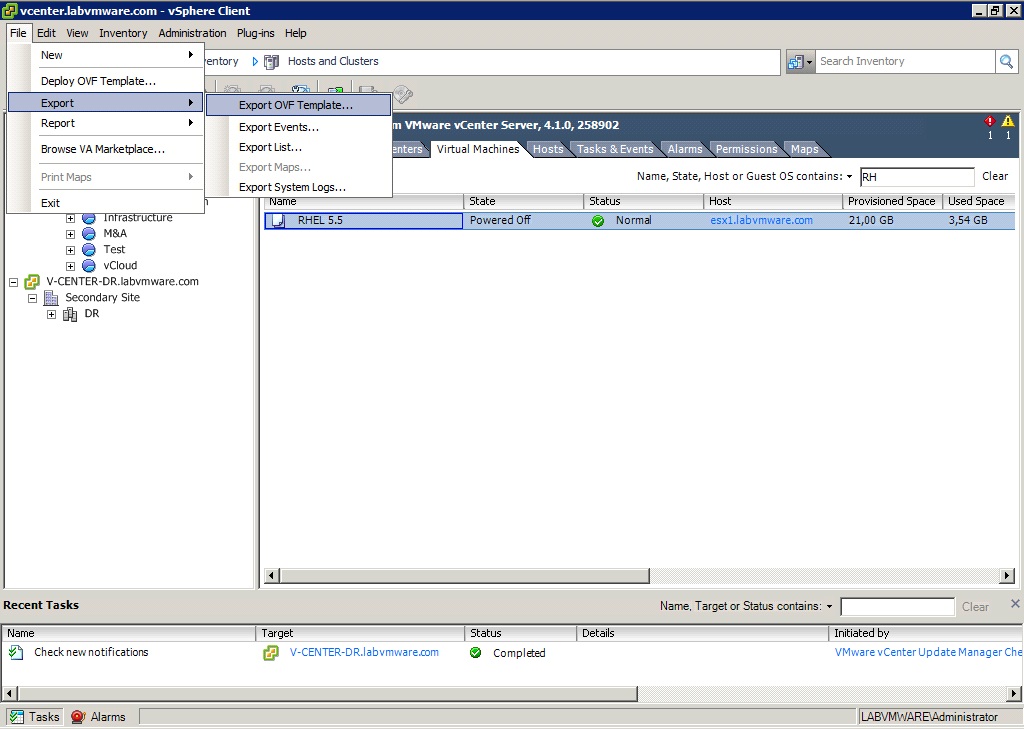Open the VMware vCenter Update Manager link
The width and height of the screenshot is (1024, 729).
(929, 652)
